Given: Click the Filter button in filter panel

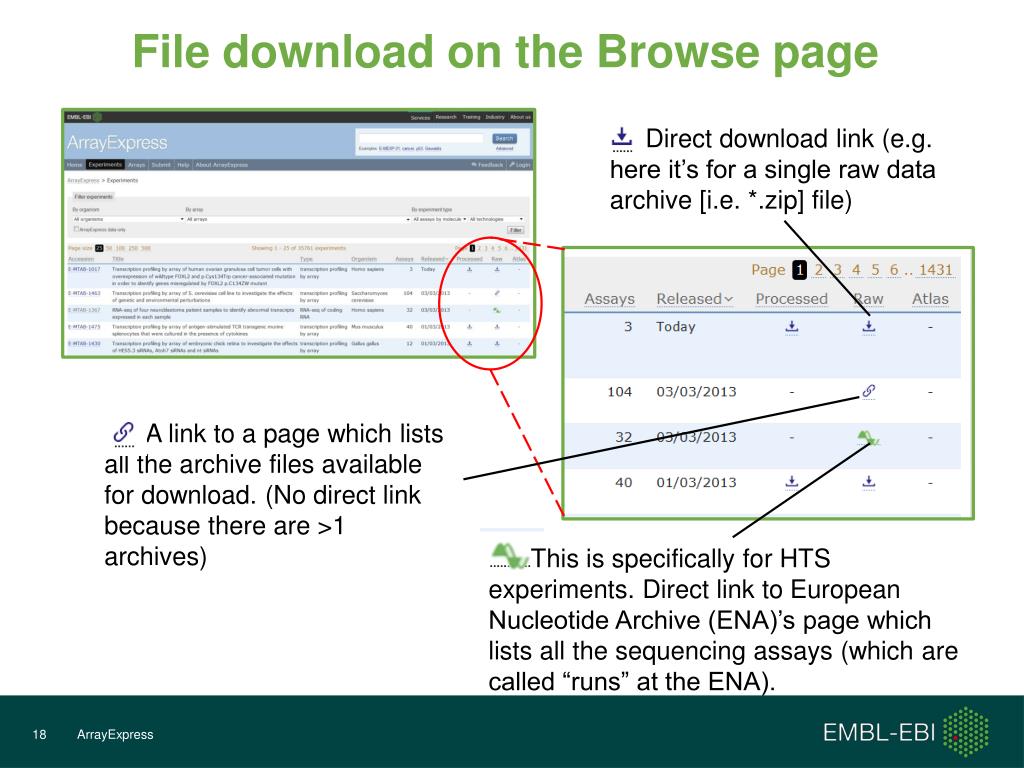Looking at the screenshot, I should click(515, 230).
